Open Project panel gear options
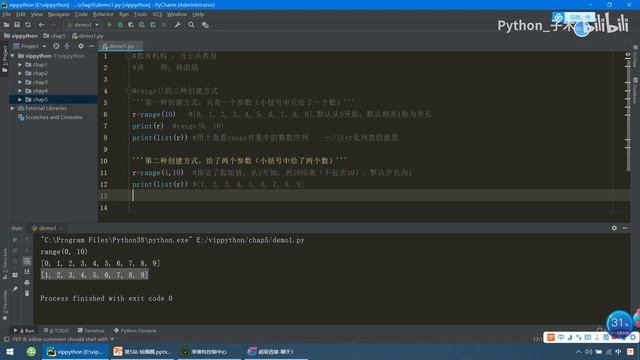The width and height of the screenshot is (640, 360). click(81, 46)
